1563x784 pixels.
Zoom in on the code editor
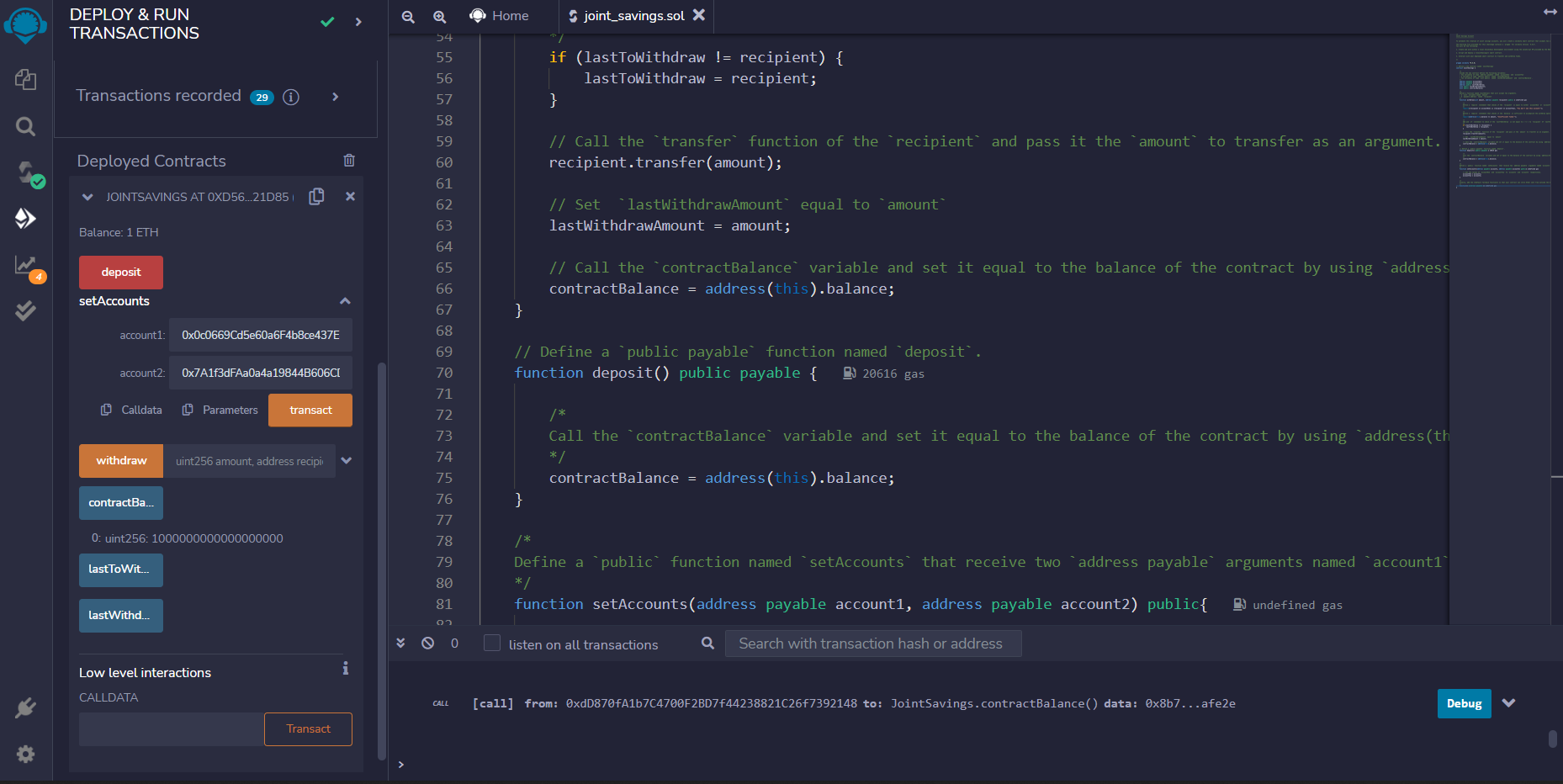[439, 16]
